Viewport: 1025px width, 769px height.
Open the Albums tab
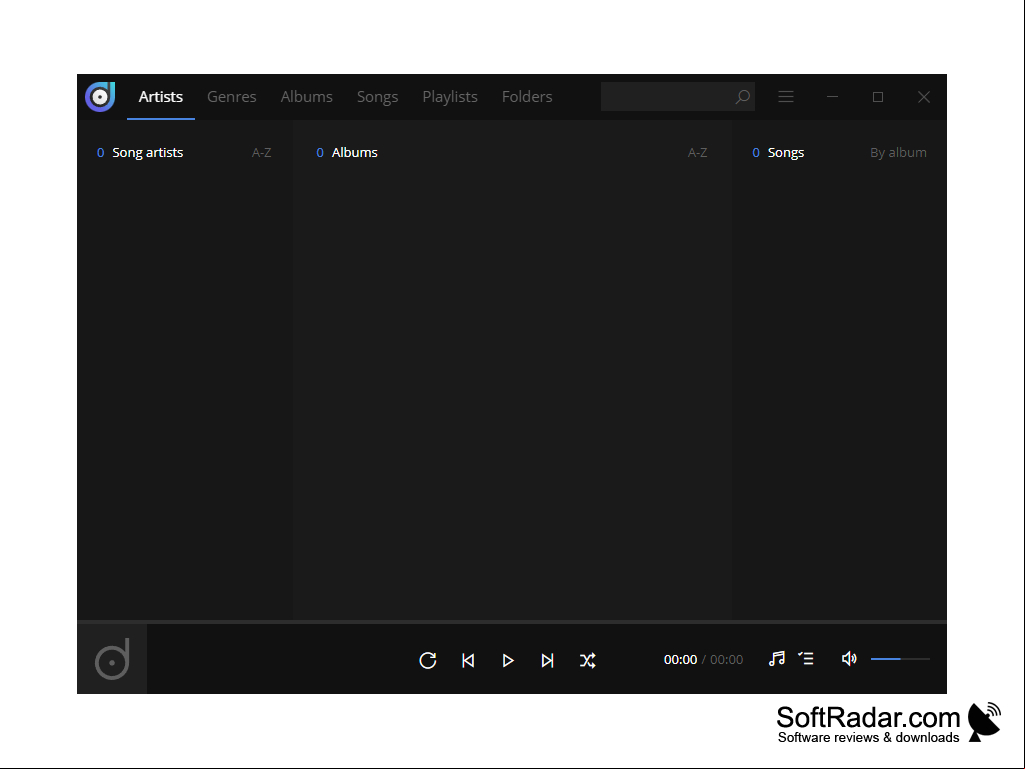coord(307,97)
